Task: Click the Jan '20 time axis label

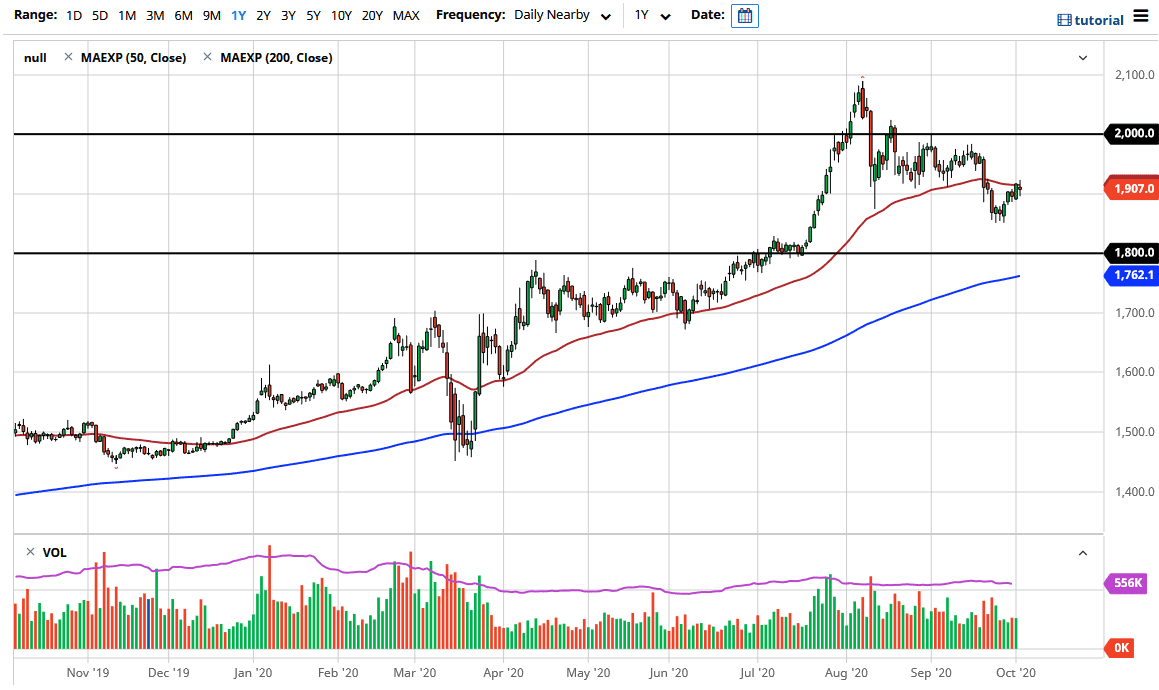Action: (253, 672)
